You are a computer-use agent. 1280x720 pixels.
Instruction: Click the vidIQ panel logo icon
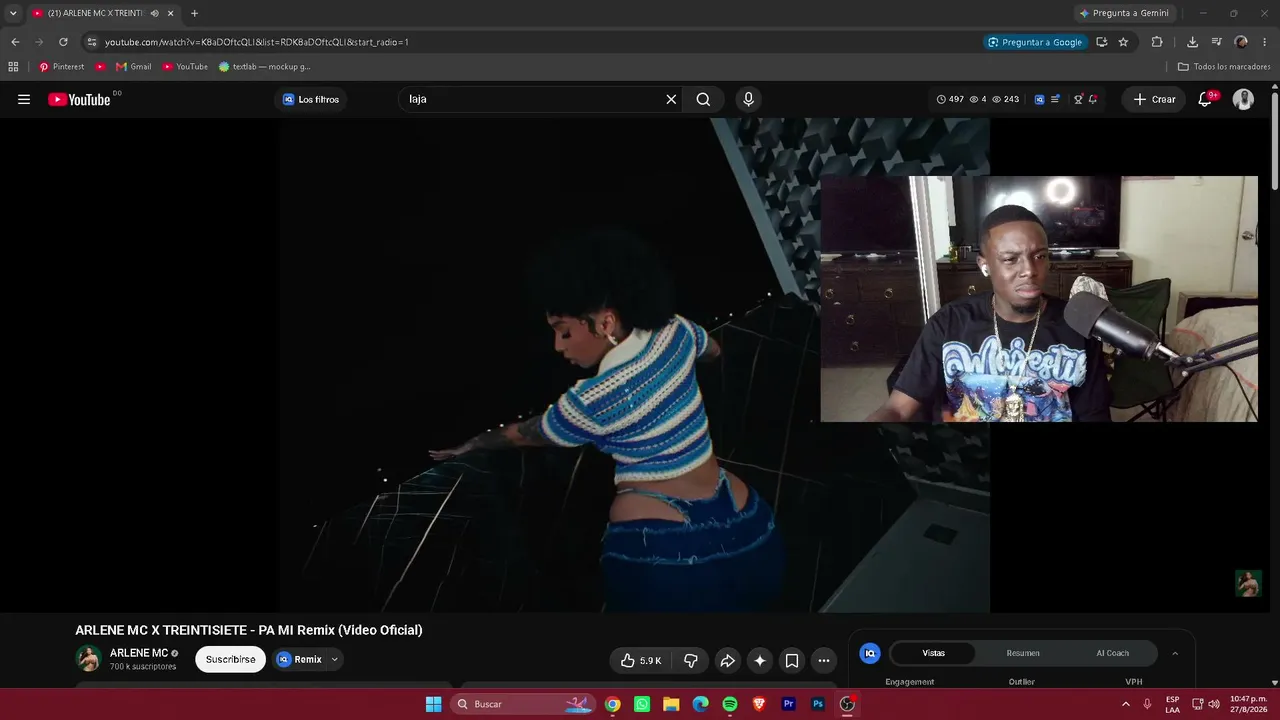click(870, 653)
